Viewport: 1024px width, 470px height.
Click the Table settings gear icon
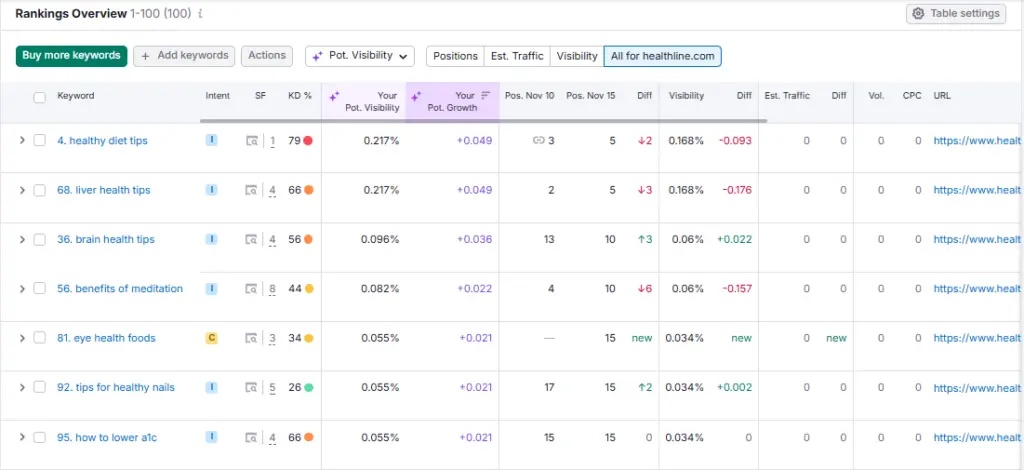point(919,14)
